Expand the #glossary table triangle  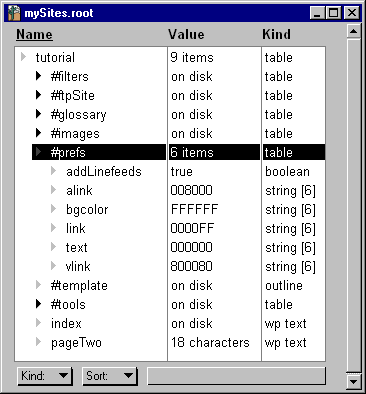[39, 114]
